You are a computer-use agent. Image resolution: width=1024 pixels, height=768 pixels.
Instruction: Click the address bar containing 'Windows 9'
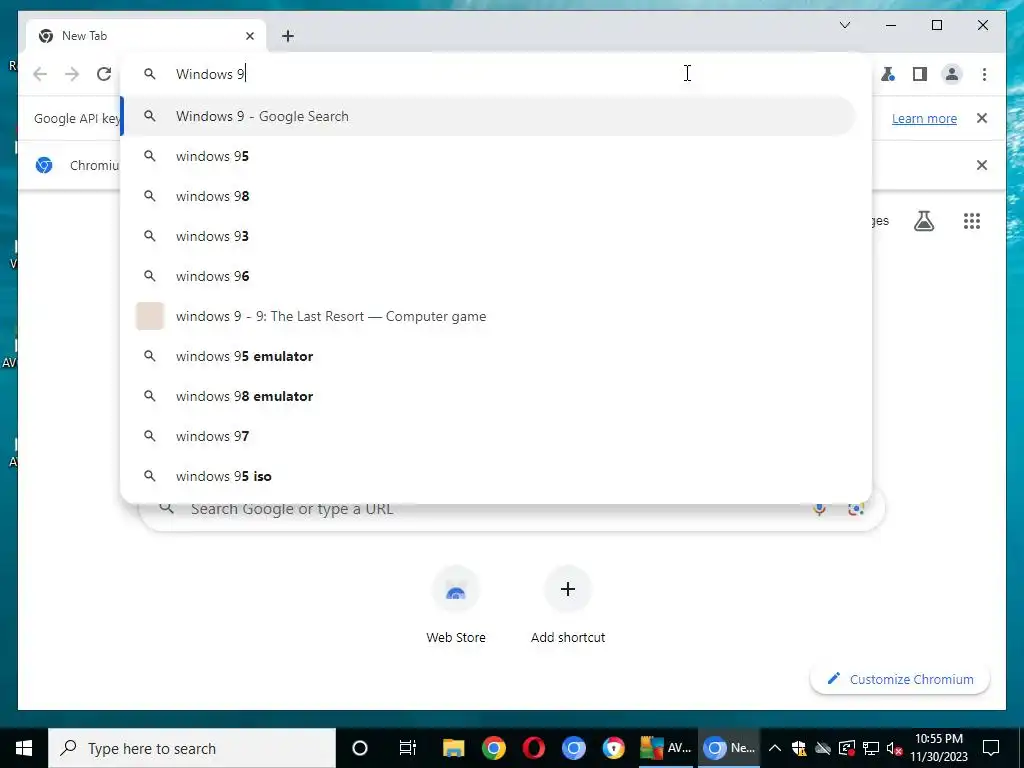496,74
